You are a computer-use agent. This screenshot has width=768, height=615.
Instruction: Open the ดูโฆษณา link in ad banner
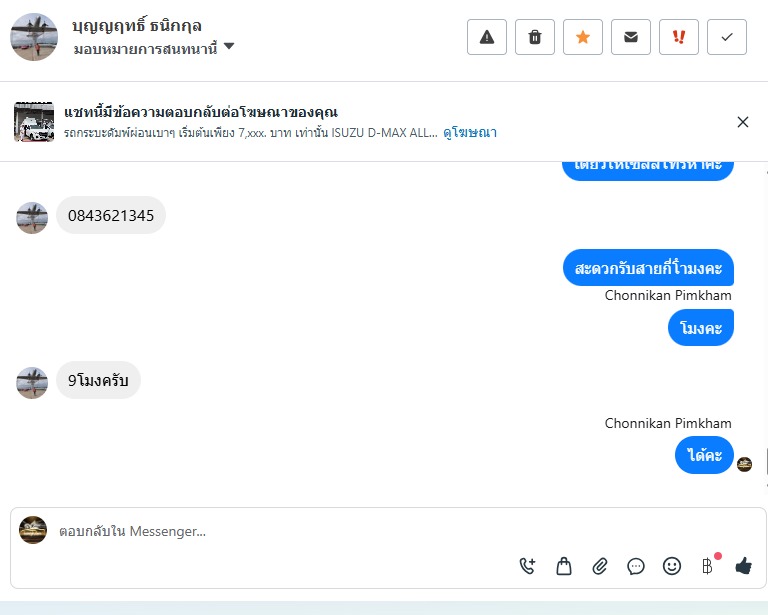pos(470,133)
